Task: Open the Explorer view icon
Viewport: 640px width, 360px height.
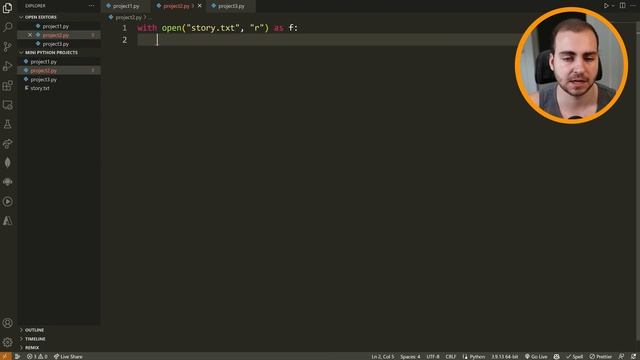Action: [7, 8]
